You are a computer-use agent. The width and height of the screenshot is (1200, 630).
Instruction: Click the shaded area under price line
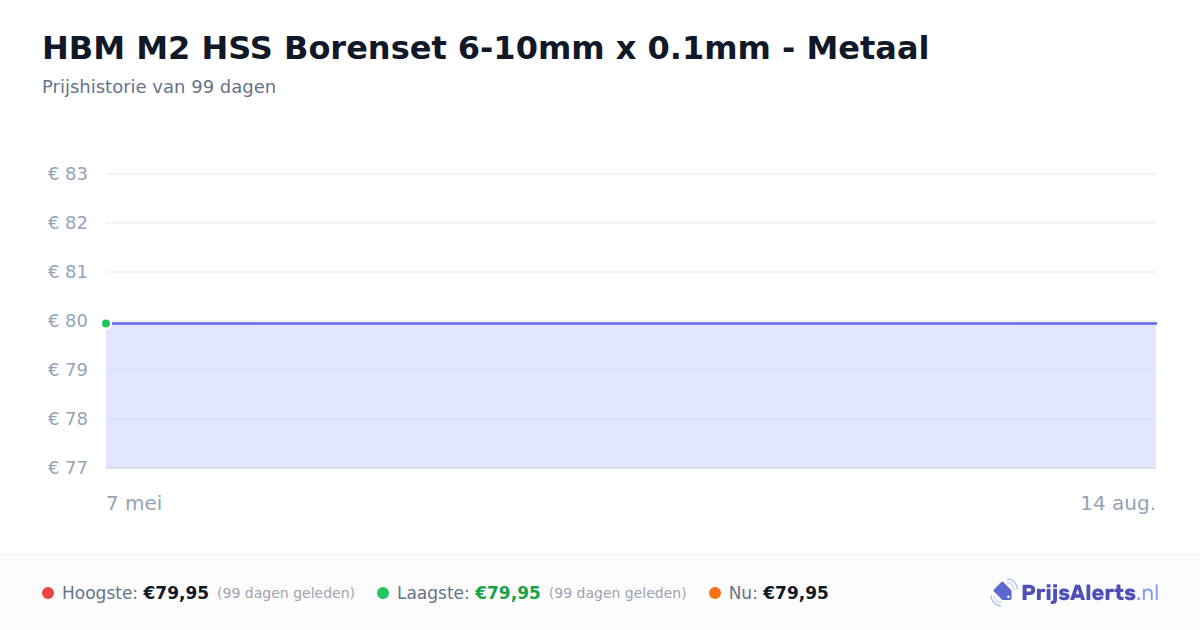[631, 396]
